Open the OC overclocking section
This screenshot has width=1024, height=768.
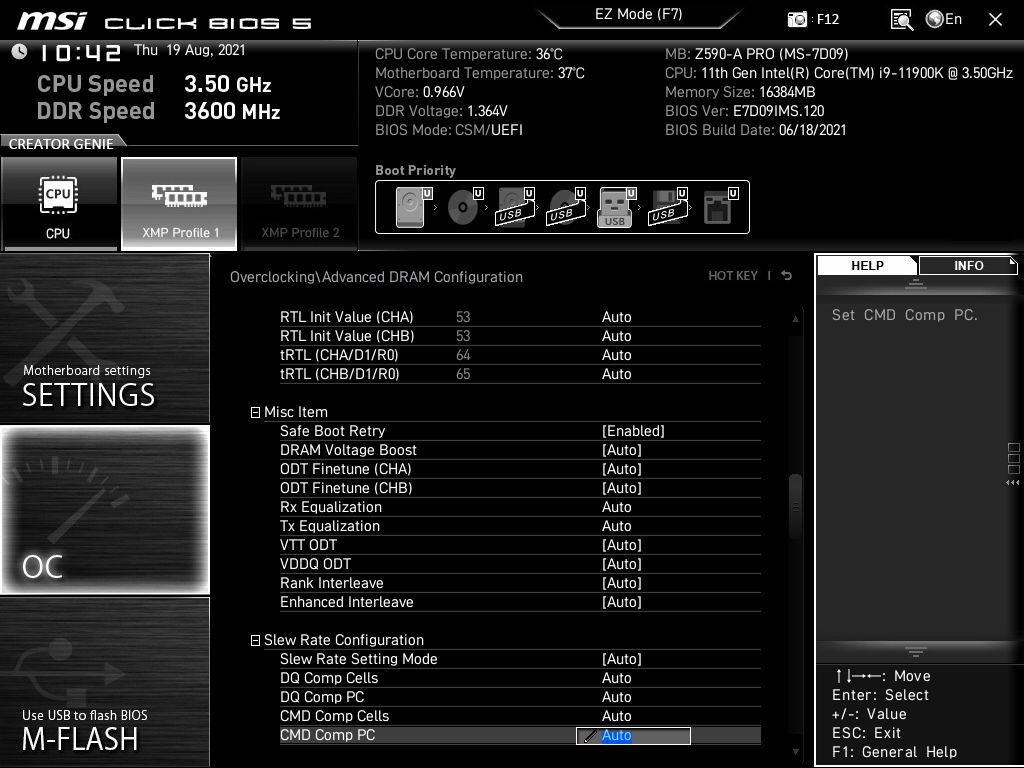pyautogui.click(x=104, y=509)
